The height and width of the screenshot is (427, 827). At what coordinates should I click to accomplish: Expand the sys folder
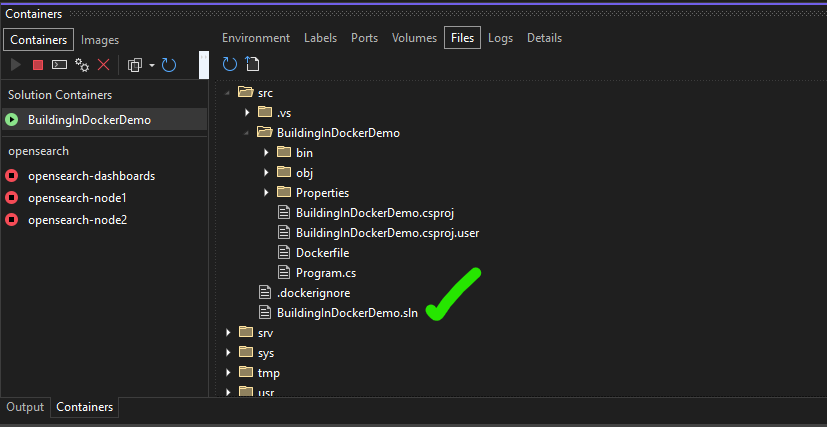[228, 353]
